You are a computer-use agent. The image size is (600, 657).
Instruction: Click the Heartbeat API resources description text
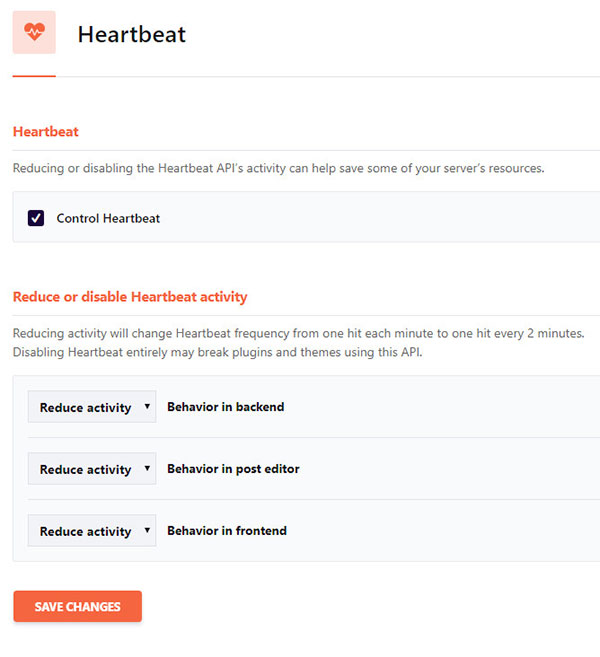[278, 168]
